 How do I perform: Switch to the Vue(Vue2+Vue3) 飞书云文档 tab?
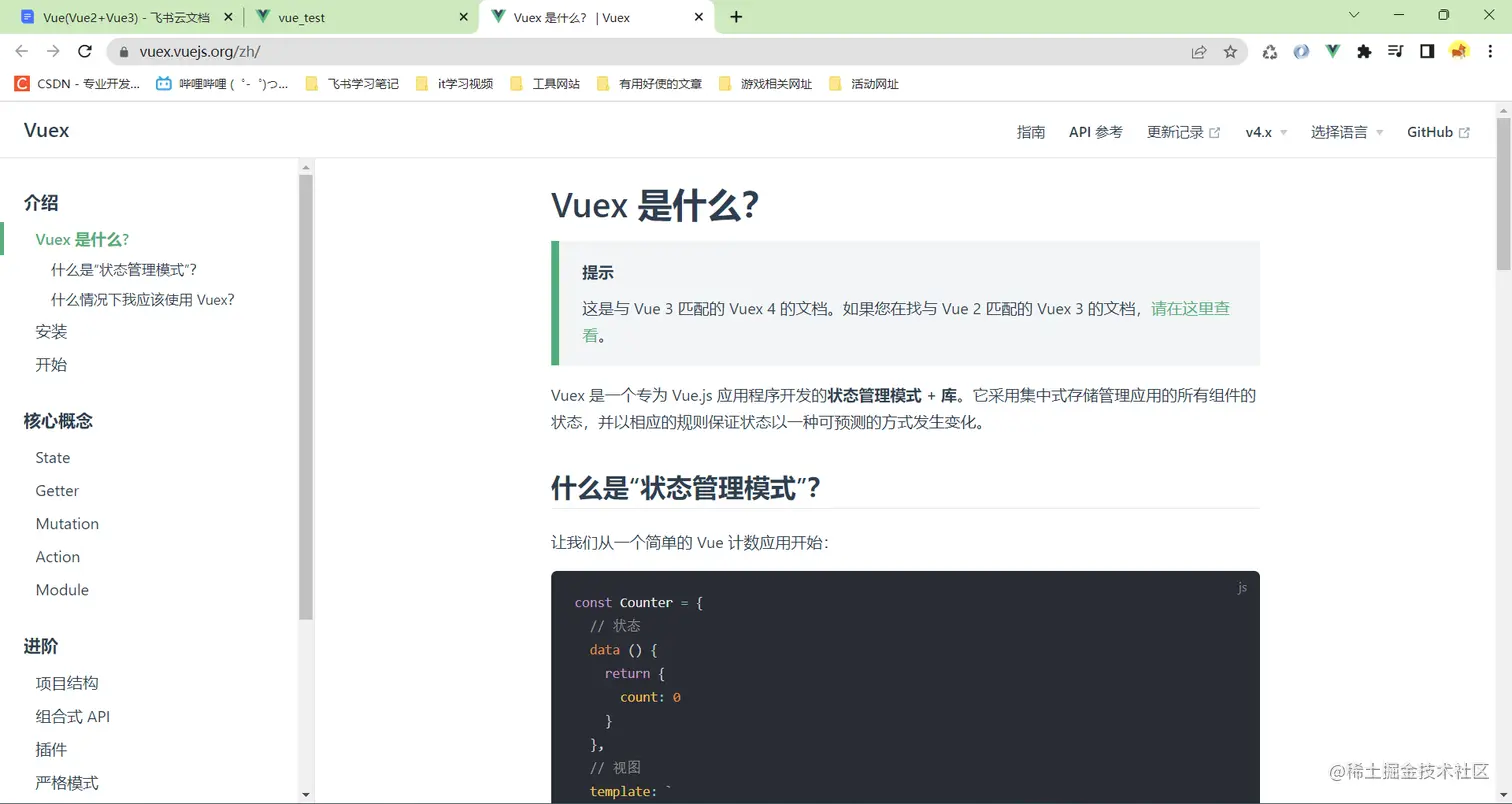tap(125, 17)
